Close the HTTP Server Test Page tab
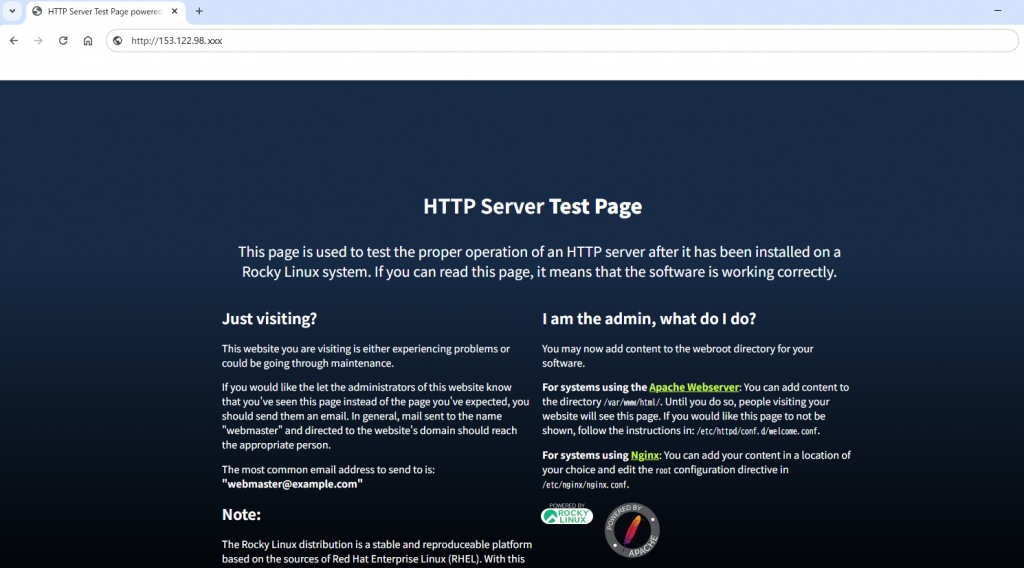This screenshot has width=1024, height=568. click(174, 11)
